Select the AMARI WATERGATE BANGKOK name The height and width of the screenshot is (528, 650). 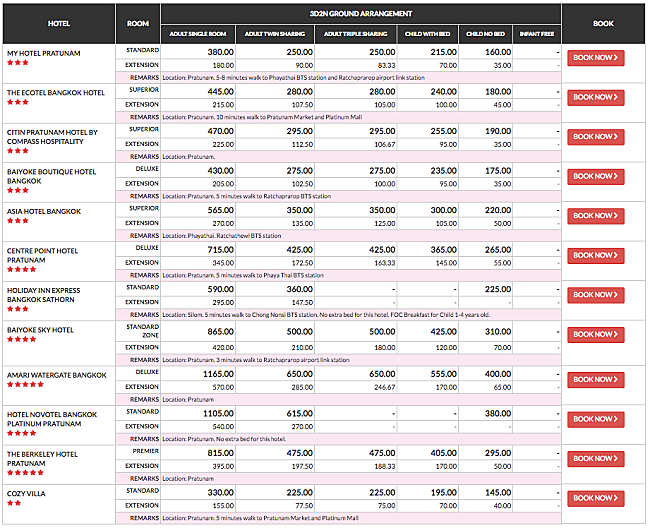point(57,375)
